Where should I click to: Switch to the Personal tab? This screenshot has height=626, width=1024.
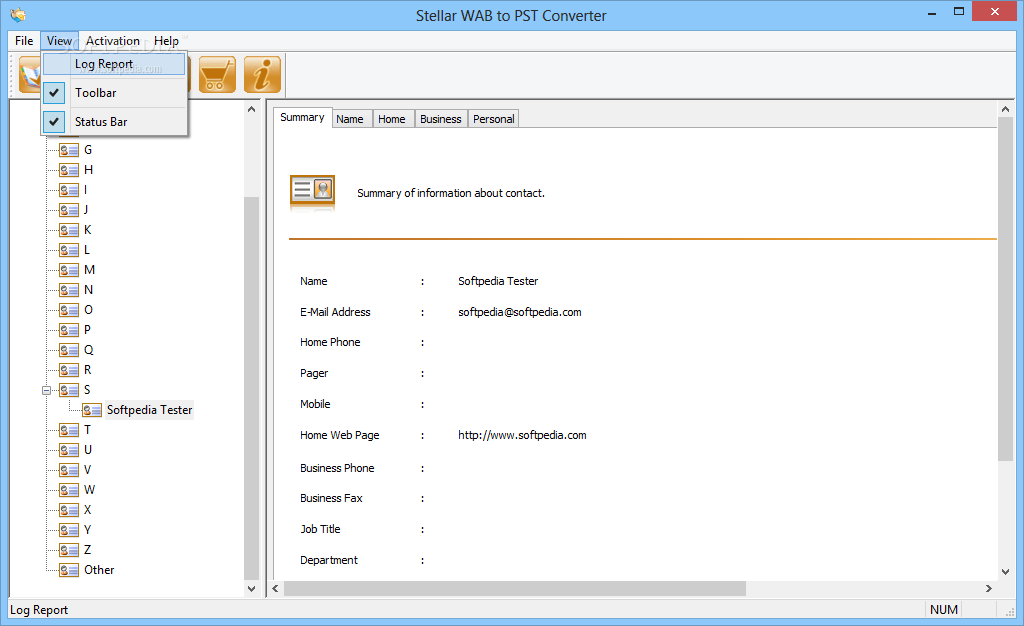click(494, 119)
